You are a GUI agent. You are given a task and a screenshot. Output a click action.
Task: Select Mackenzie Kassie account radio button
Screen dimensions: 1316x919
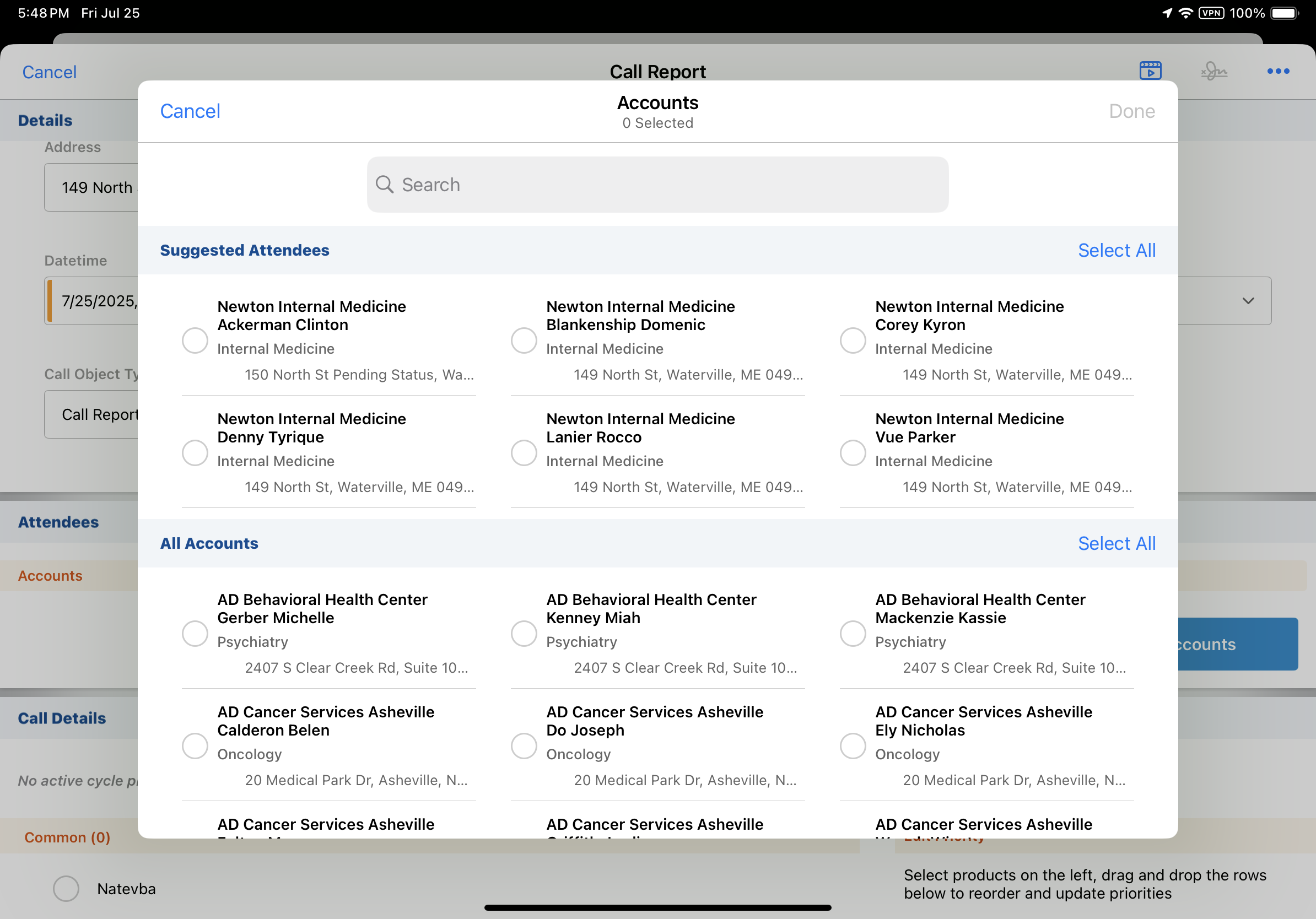(x=853, y=634)
